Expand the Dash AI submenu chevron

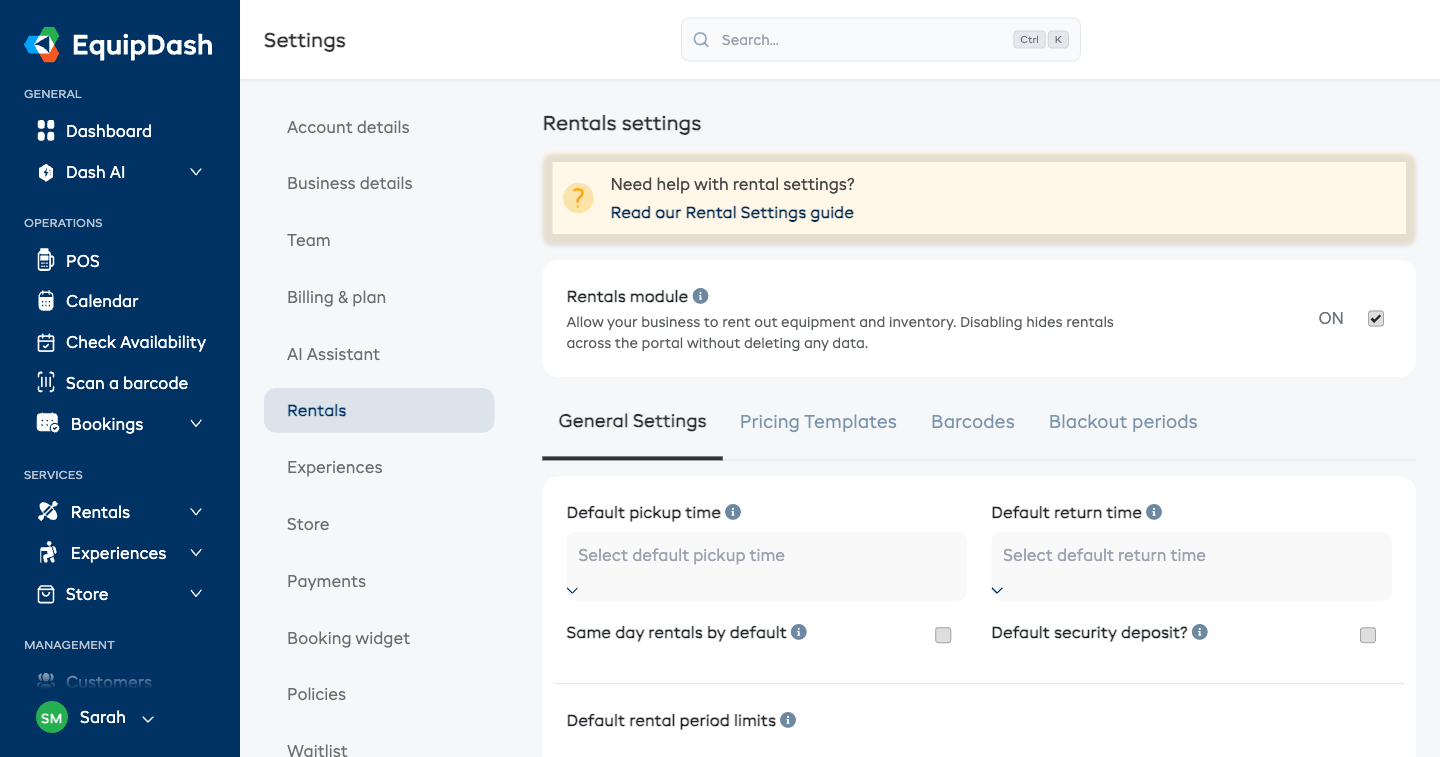tap(196, 172)
